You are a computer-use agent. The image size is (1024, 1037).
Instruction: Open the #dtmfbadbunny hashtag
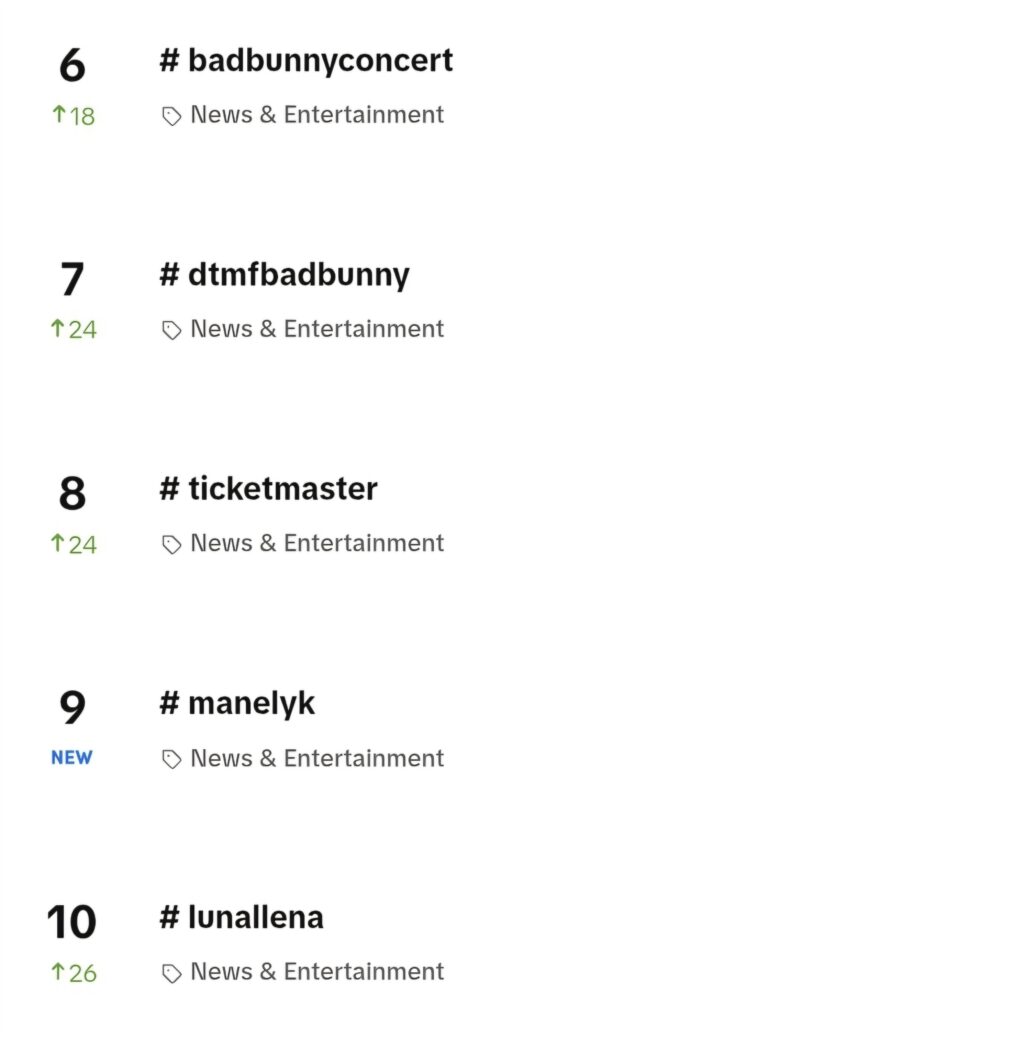coord(284,275)
